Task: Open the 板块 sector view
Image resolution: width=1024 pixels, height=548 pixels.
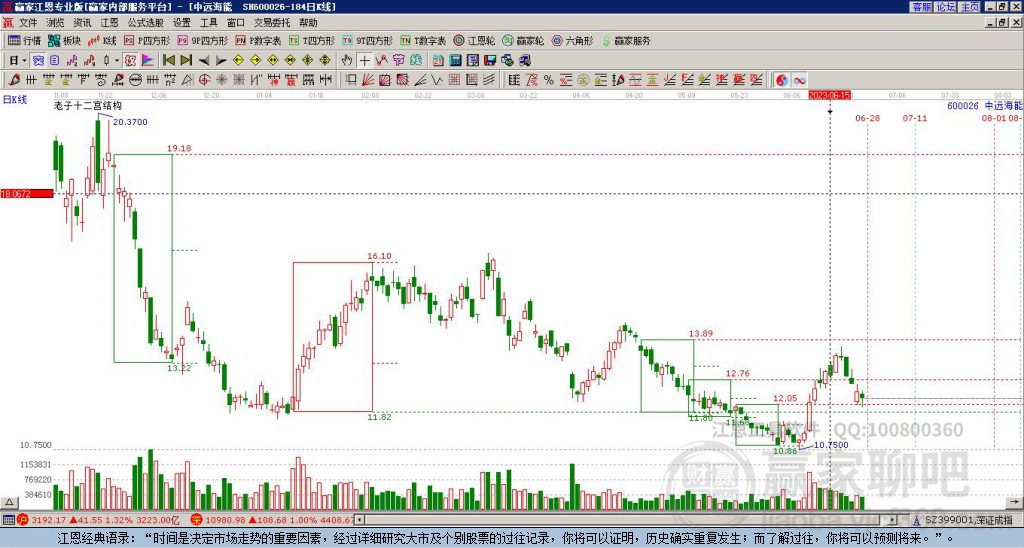Action: pos(65,40)
